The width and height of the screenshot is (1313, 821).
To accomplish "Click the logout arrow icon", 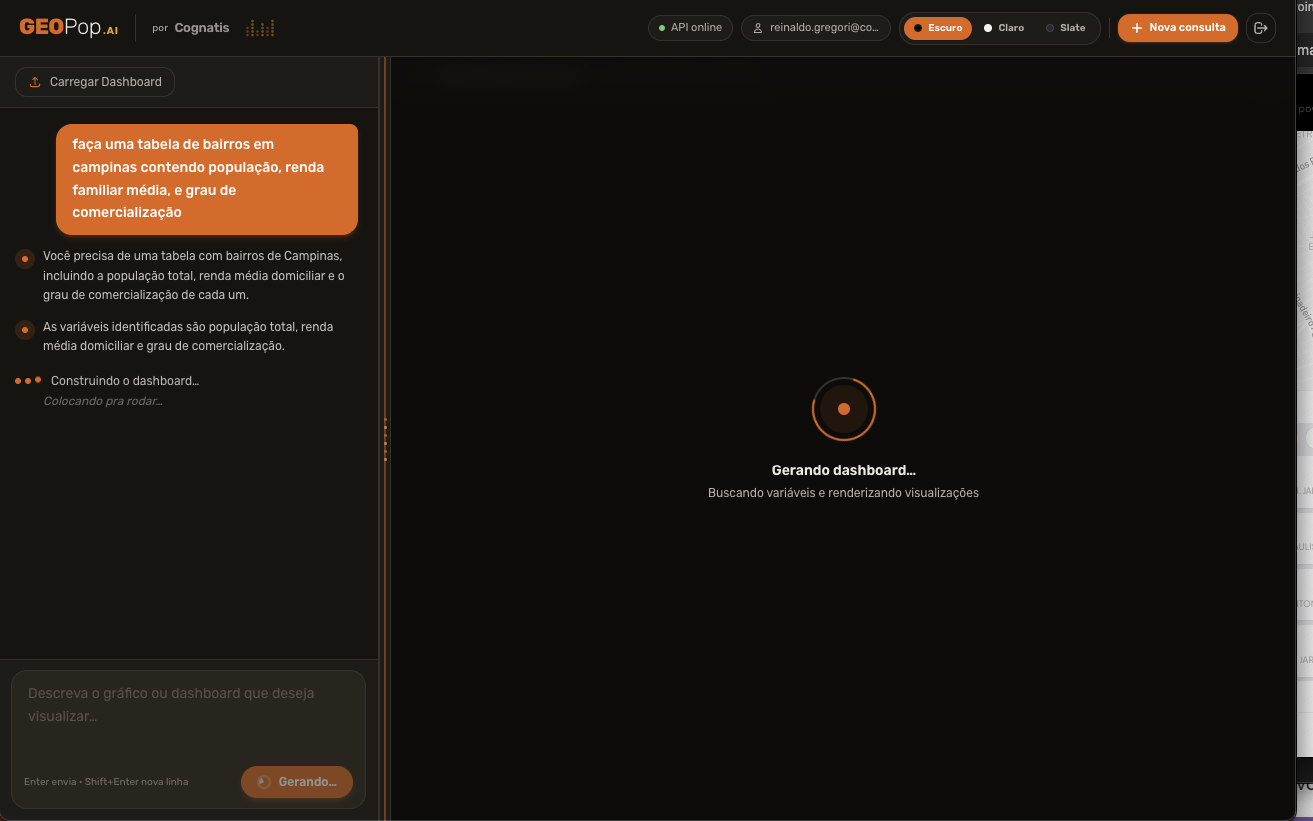I will point(1261,28).
